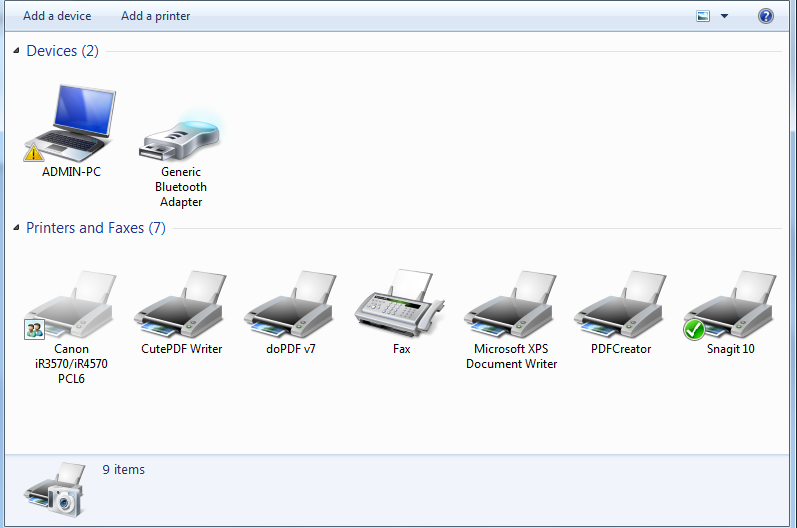Select the CutePDF Writer printer icon
The image size is (797, 528).
(180, 304)
